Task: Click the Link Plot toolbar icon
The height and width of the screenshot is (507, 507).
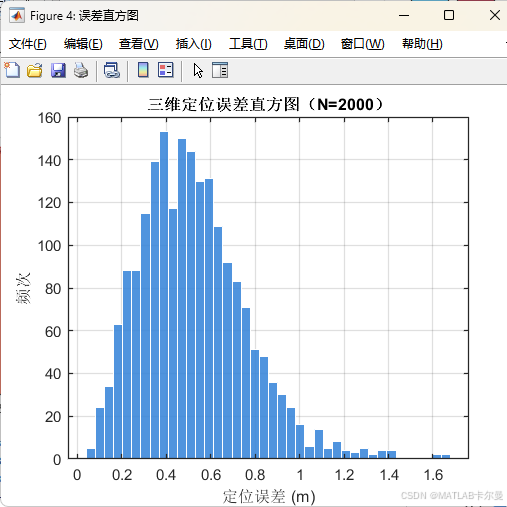Action: click(112, 70)
